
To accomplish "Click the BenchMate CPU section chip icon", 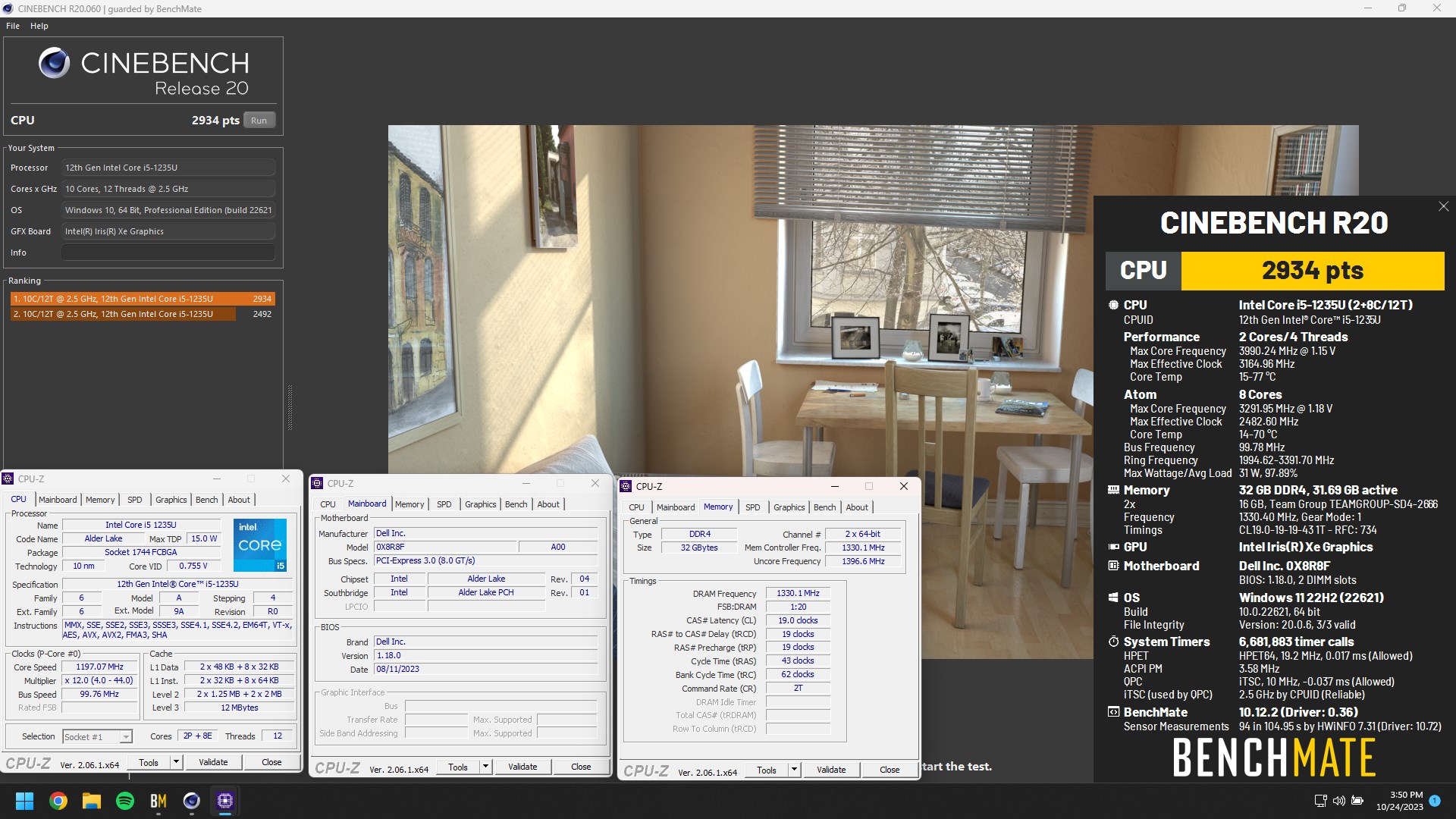I will coord(1113,305).
